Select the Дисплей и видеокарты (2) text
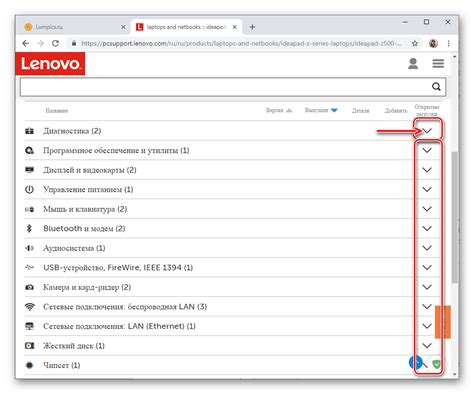 coord(90,170)
